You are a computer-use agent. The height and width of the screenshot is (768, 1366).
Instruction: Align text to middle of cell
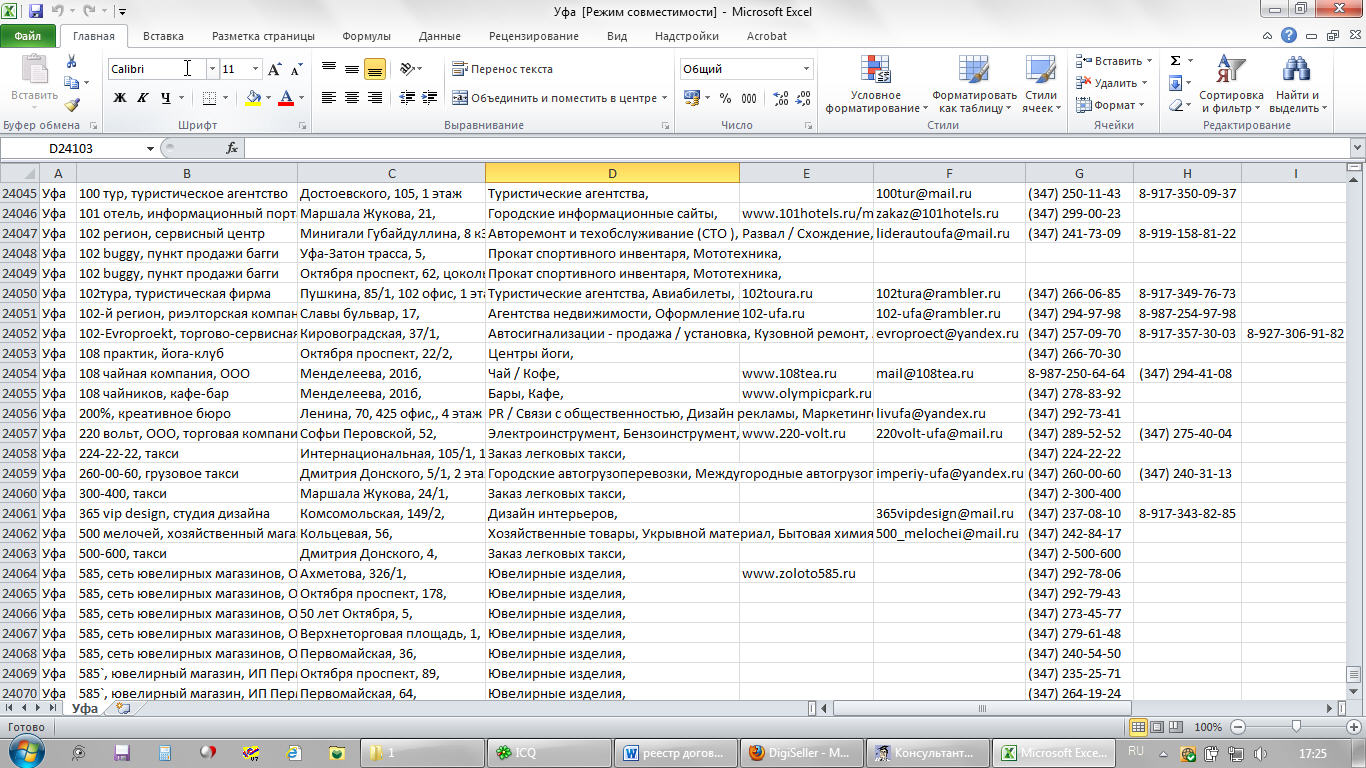(x=352, y=69)
